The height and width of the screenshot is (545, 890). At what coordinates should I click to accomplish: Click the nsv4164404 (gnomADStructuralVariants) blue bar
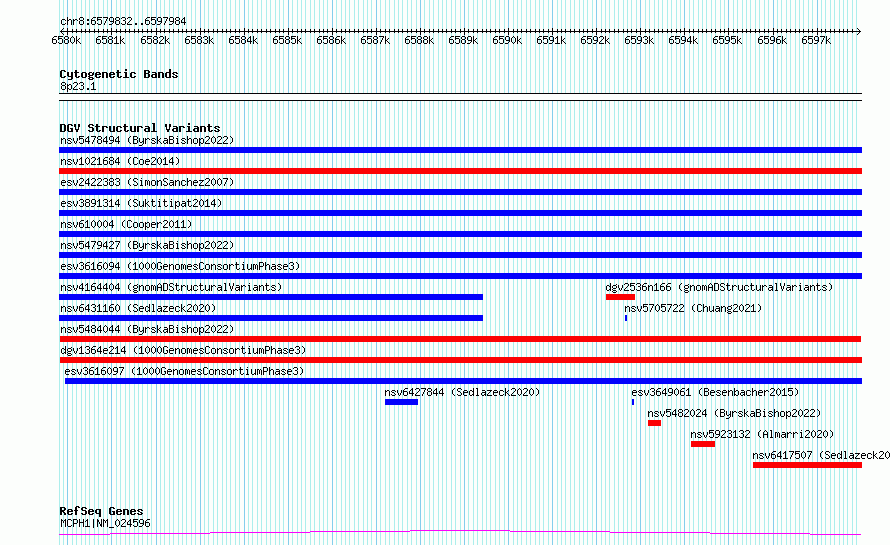tap(271, 297)
